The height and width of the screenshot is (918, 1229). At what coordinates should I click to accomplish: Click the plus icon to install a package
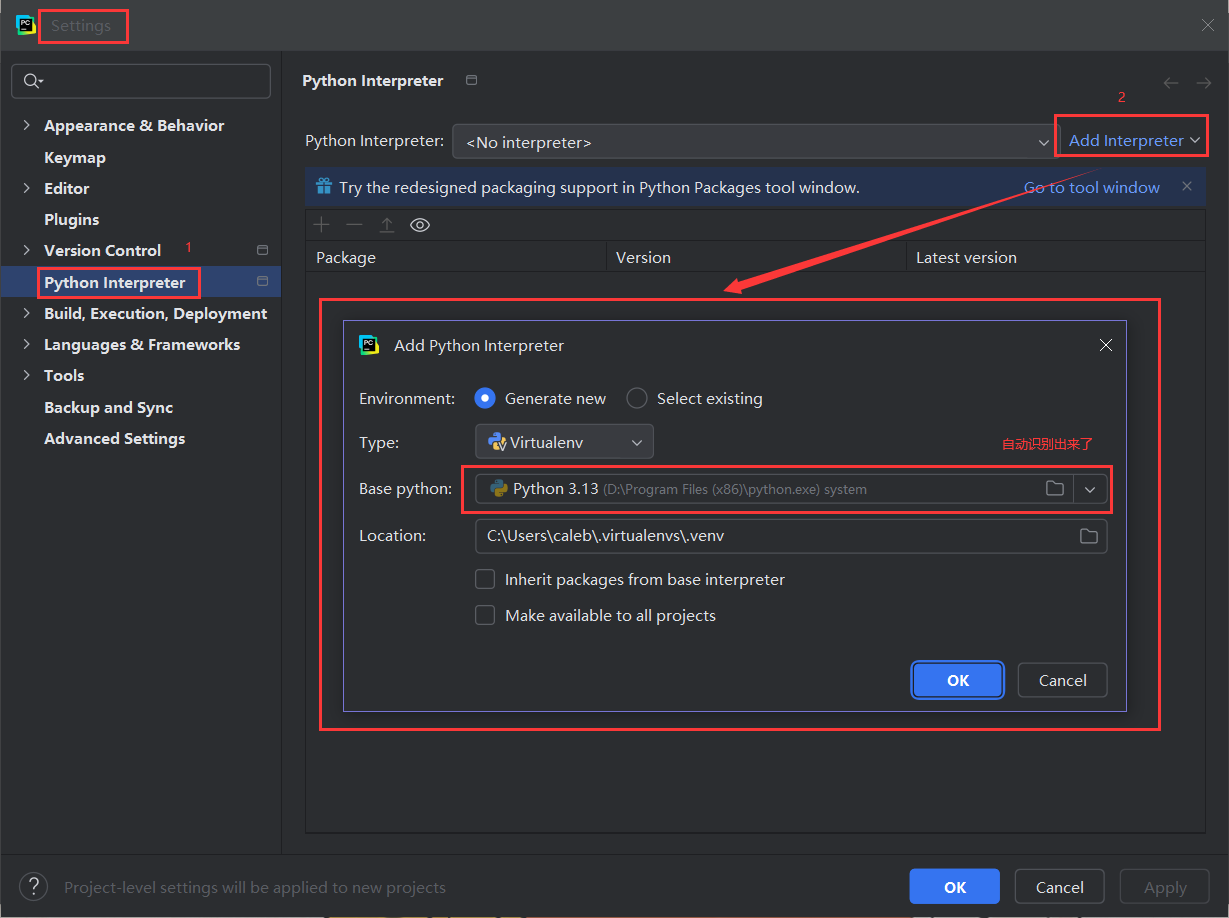click(x=322, y=225)
